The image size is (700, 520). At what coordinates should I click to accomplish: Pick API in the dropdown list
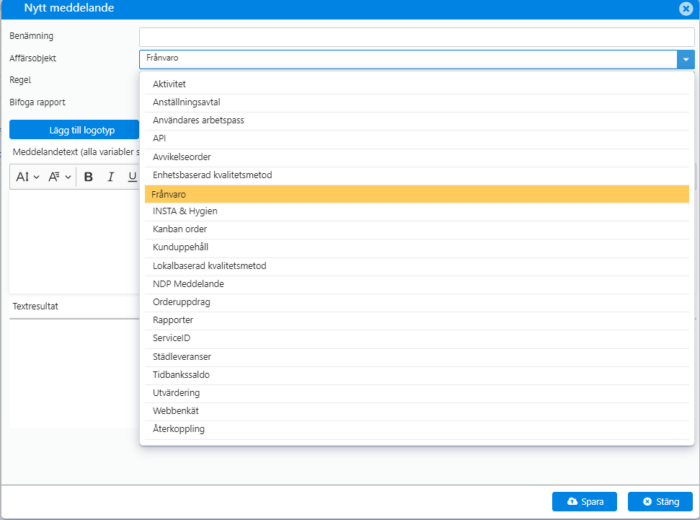(417, 139)
